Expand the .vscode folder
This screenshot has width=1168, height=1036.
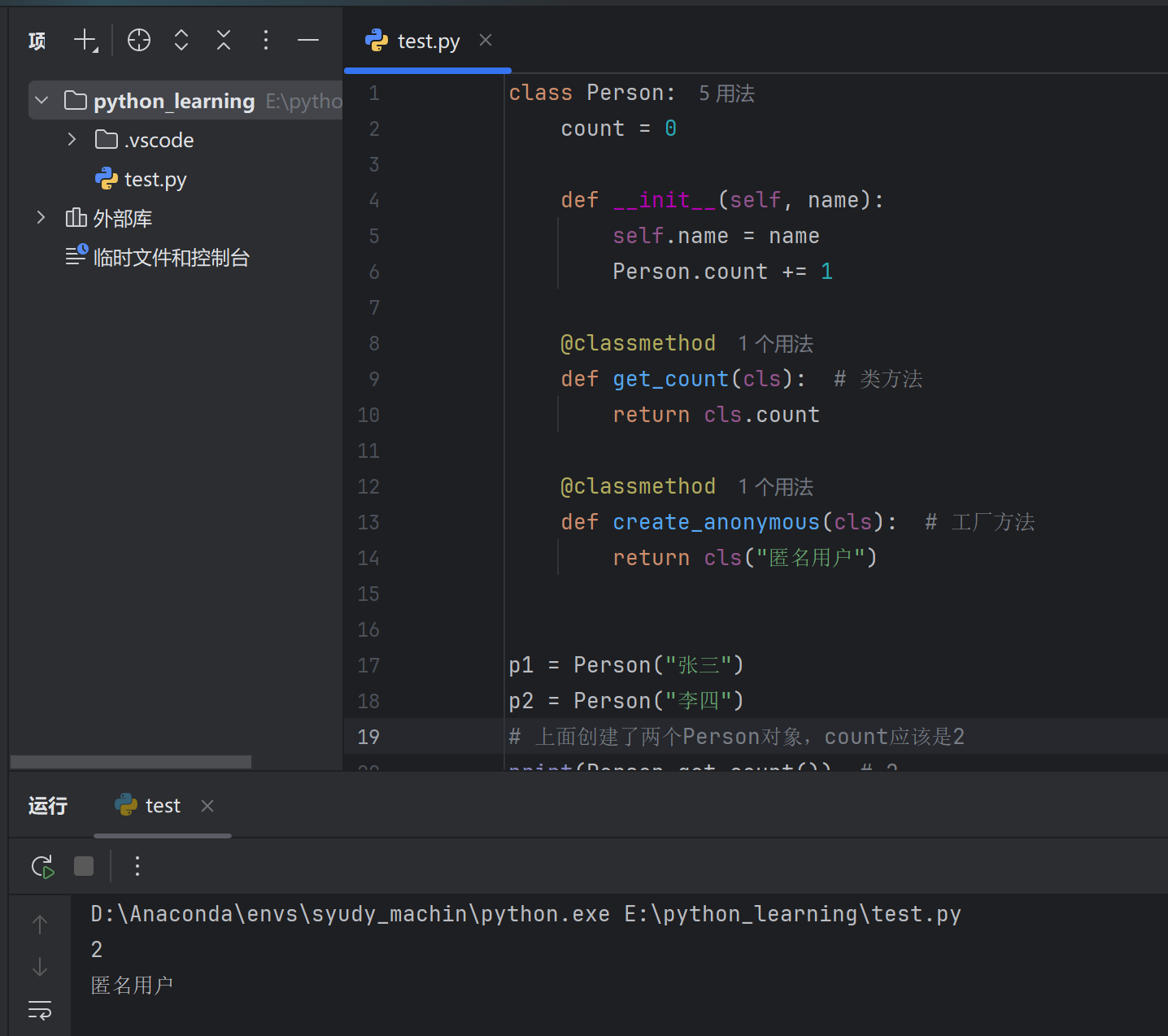[72, 140]
